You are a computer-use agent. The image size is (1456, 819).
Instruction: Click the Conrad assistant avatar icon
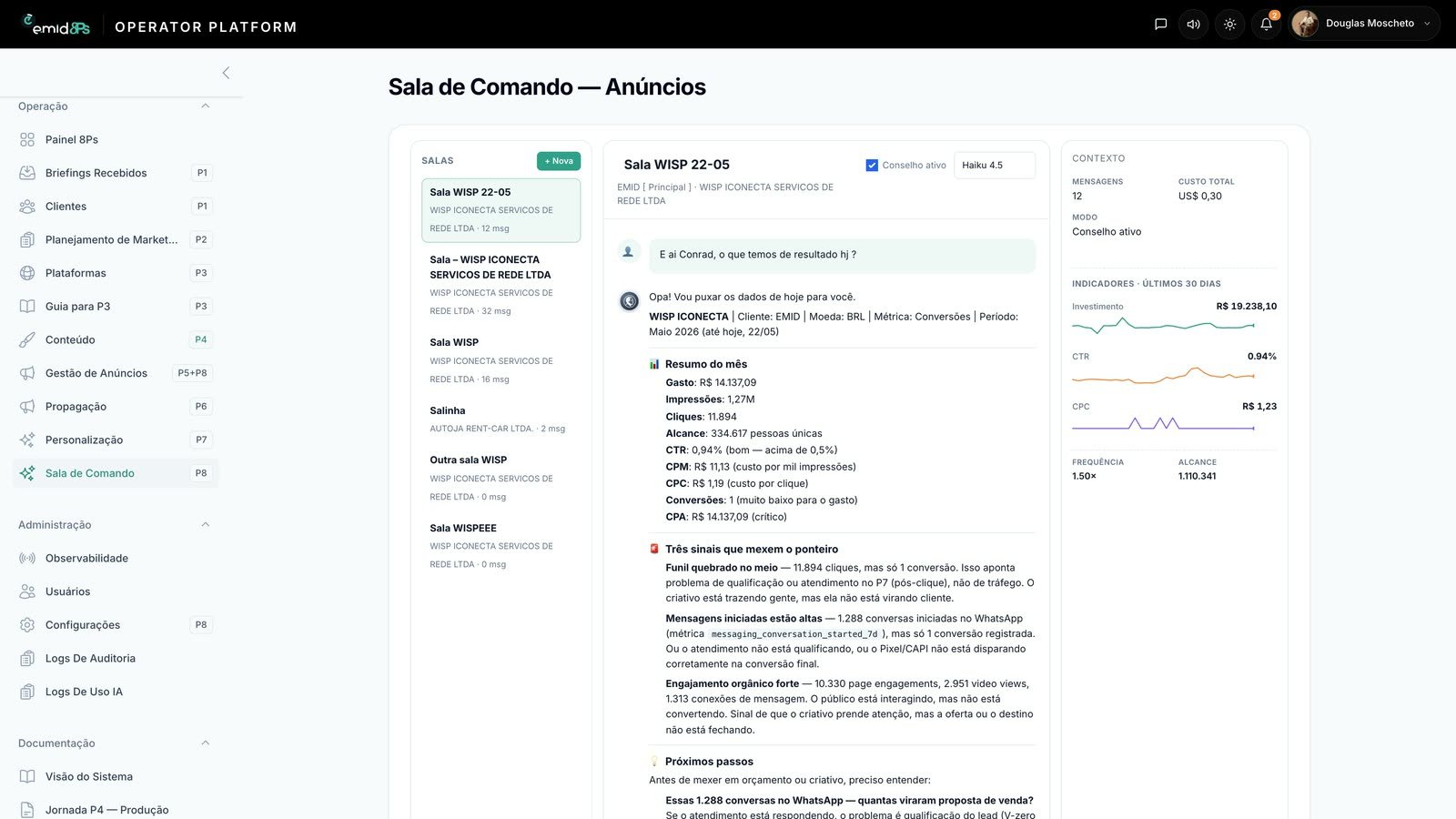click(629, 301)
